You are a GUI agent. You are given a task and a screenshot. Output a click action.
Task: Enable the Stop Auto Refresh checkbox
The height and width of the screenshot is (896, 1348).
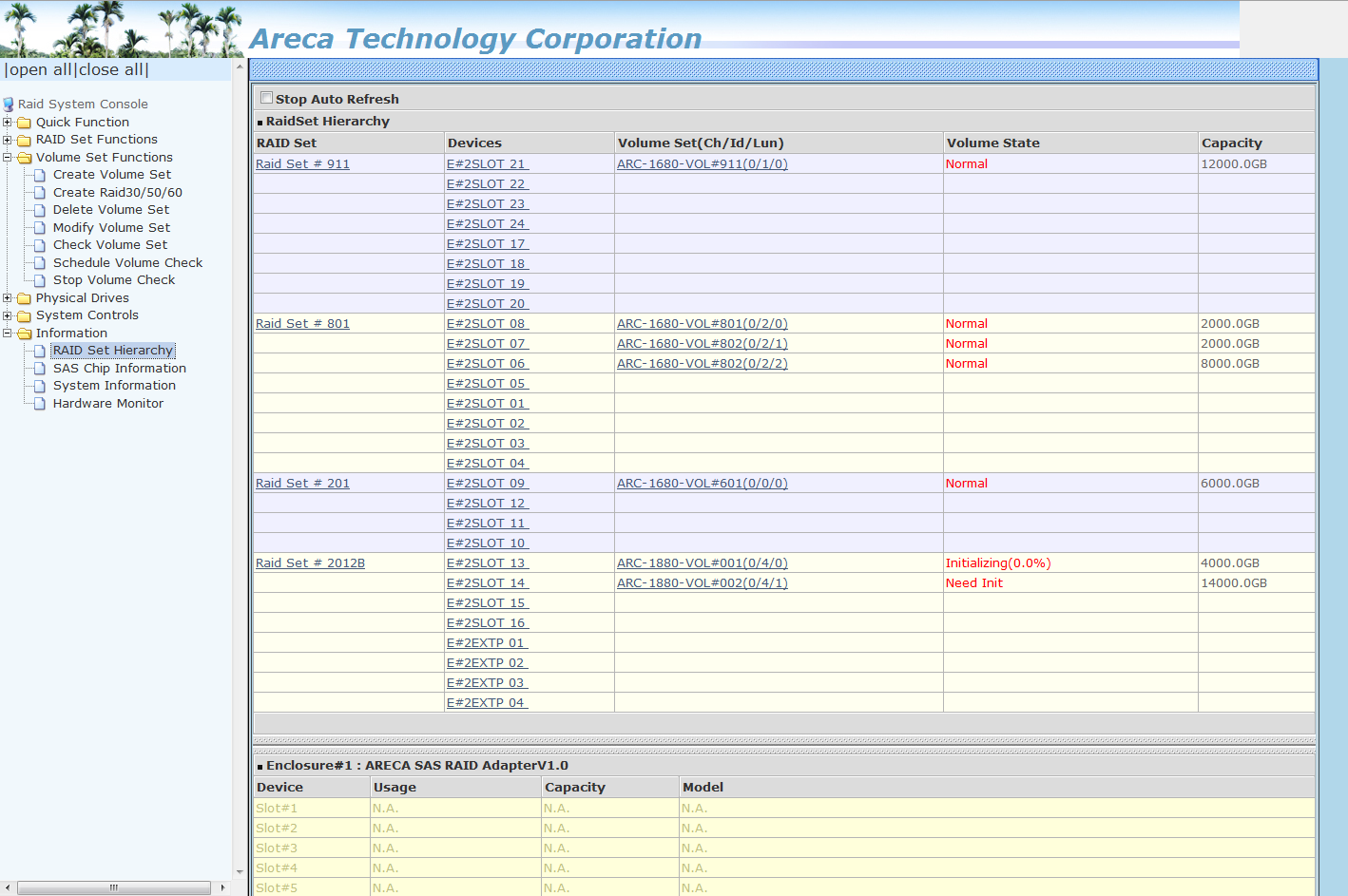click(267, 98)
